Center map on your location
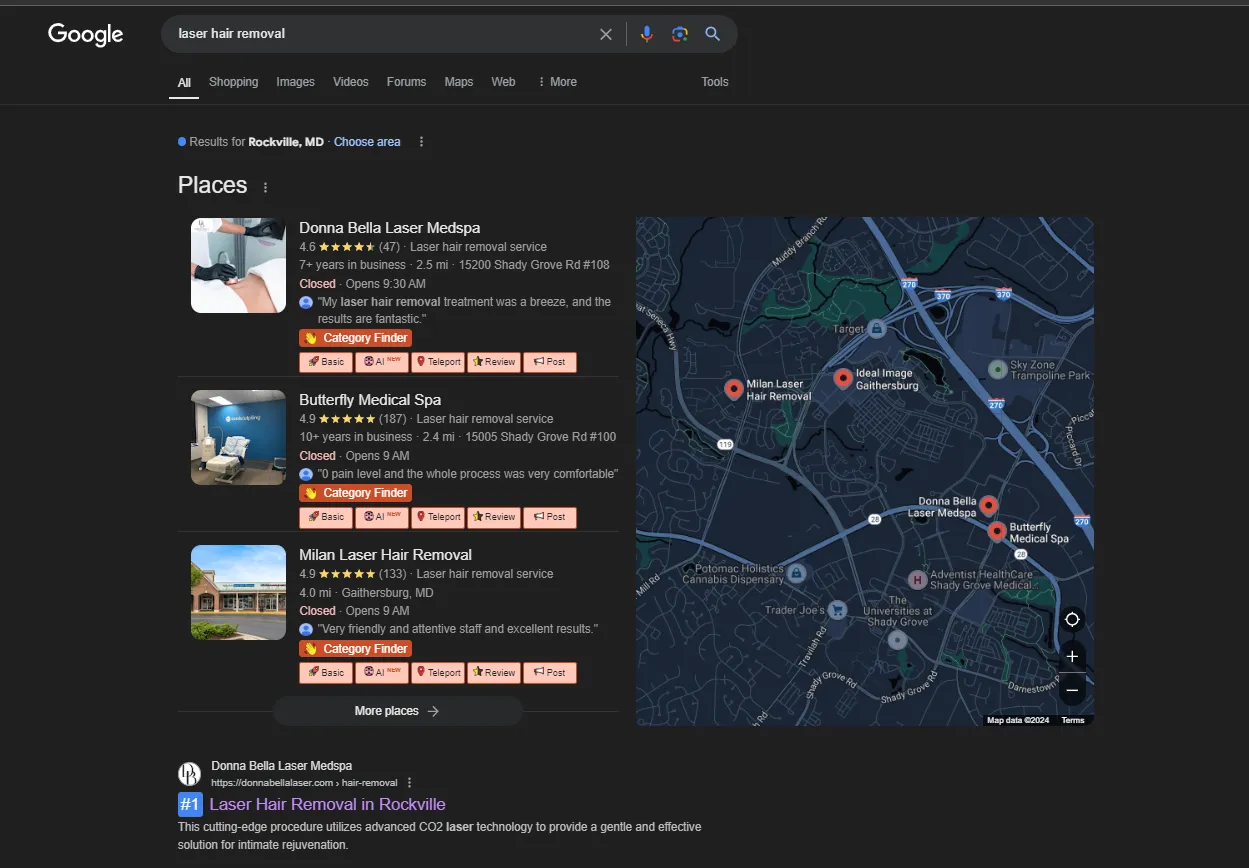 point(1072,620)
